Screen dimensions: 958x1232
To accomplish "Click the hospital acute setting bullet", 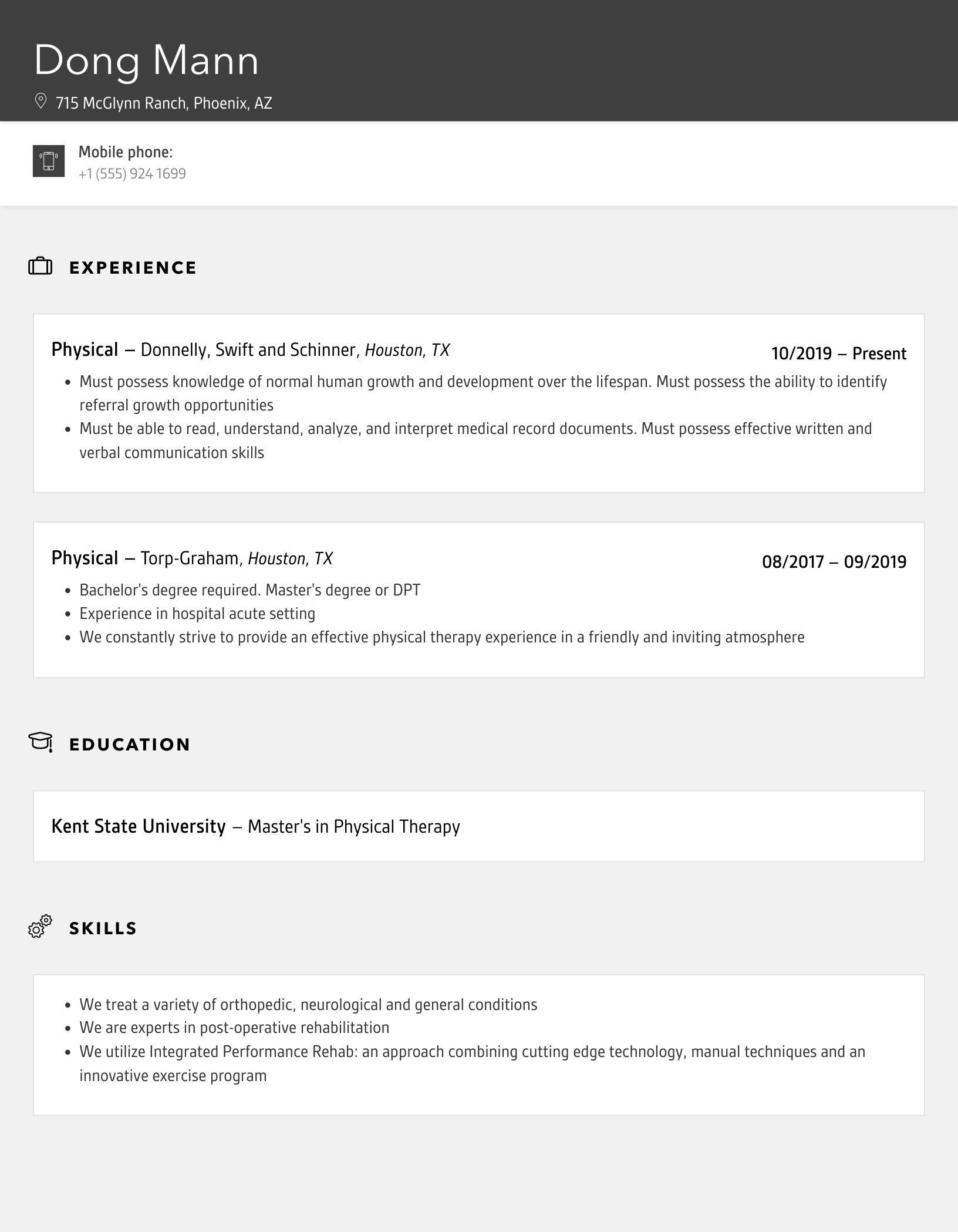I will pyautogui.click(x=197, y=614).
